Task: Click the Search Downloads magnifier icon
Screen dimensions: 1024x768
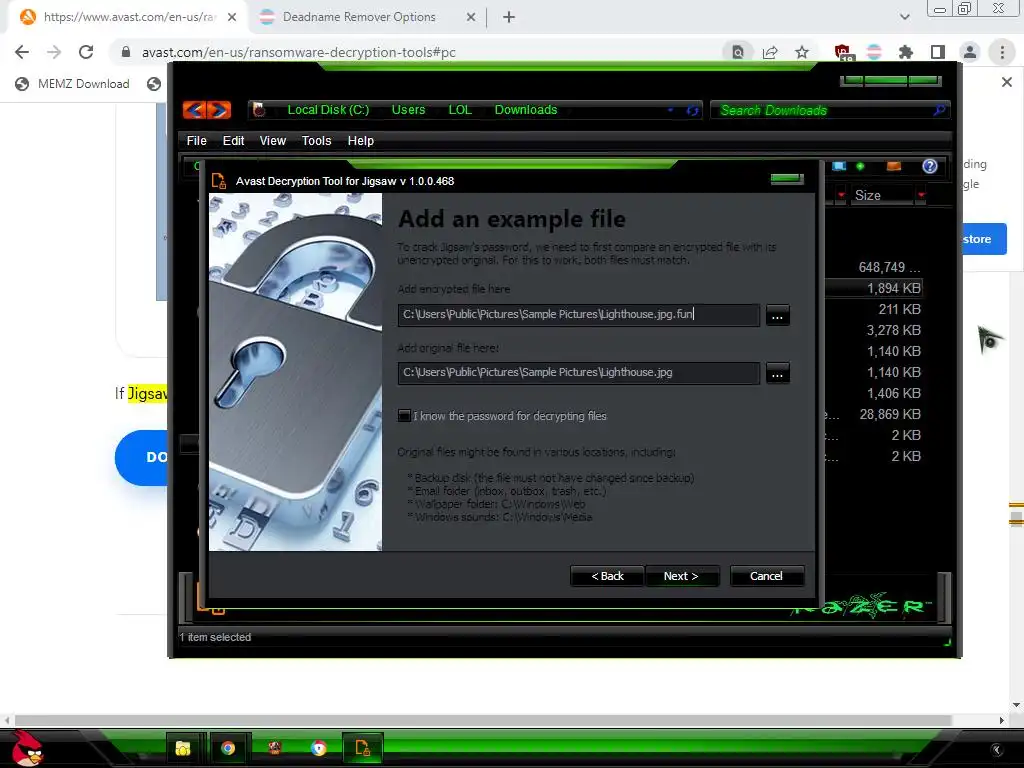Action: click(938, 110)
